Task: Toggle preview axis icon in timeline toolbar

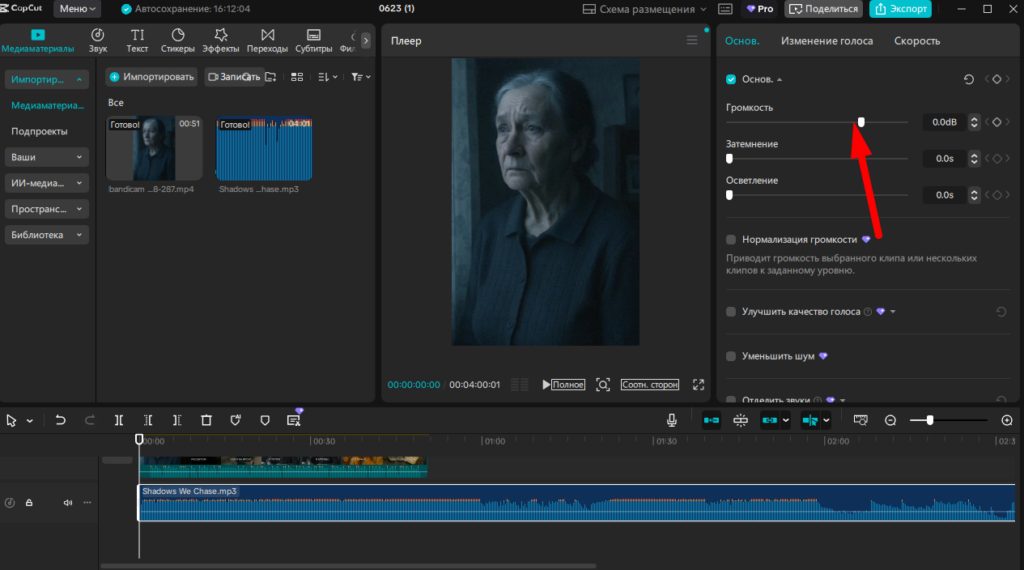Action: click(x=810, y=420)
